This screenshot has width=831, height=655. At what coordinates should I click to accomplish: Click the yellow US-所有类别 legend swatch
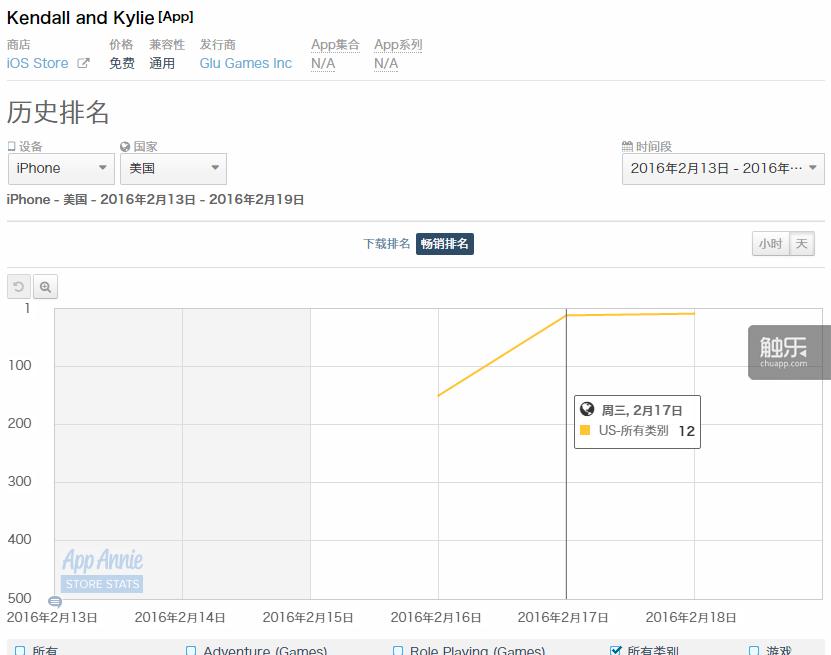tap(585, 430)
